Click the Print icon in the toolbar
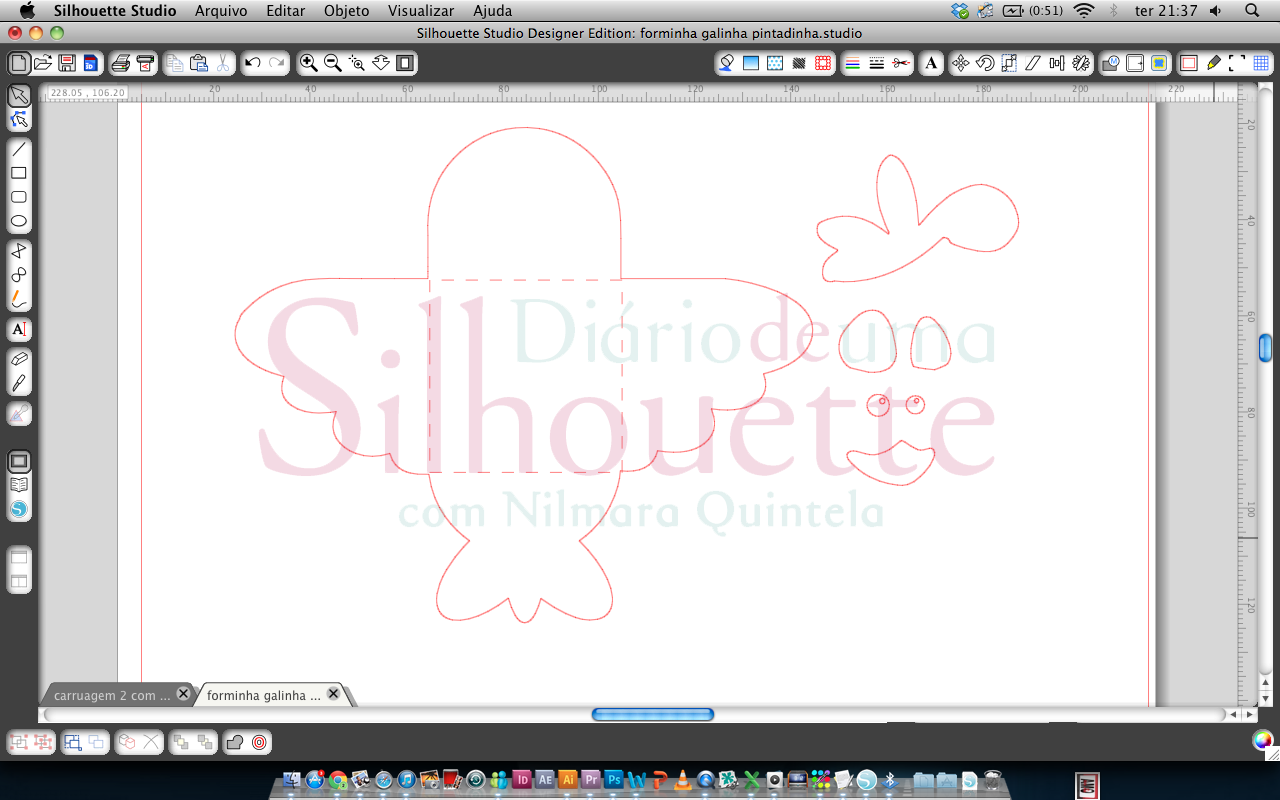 point(121,63)
